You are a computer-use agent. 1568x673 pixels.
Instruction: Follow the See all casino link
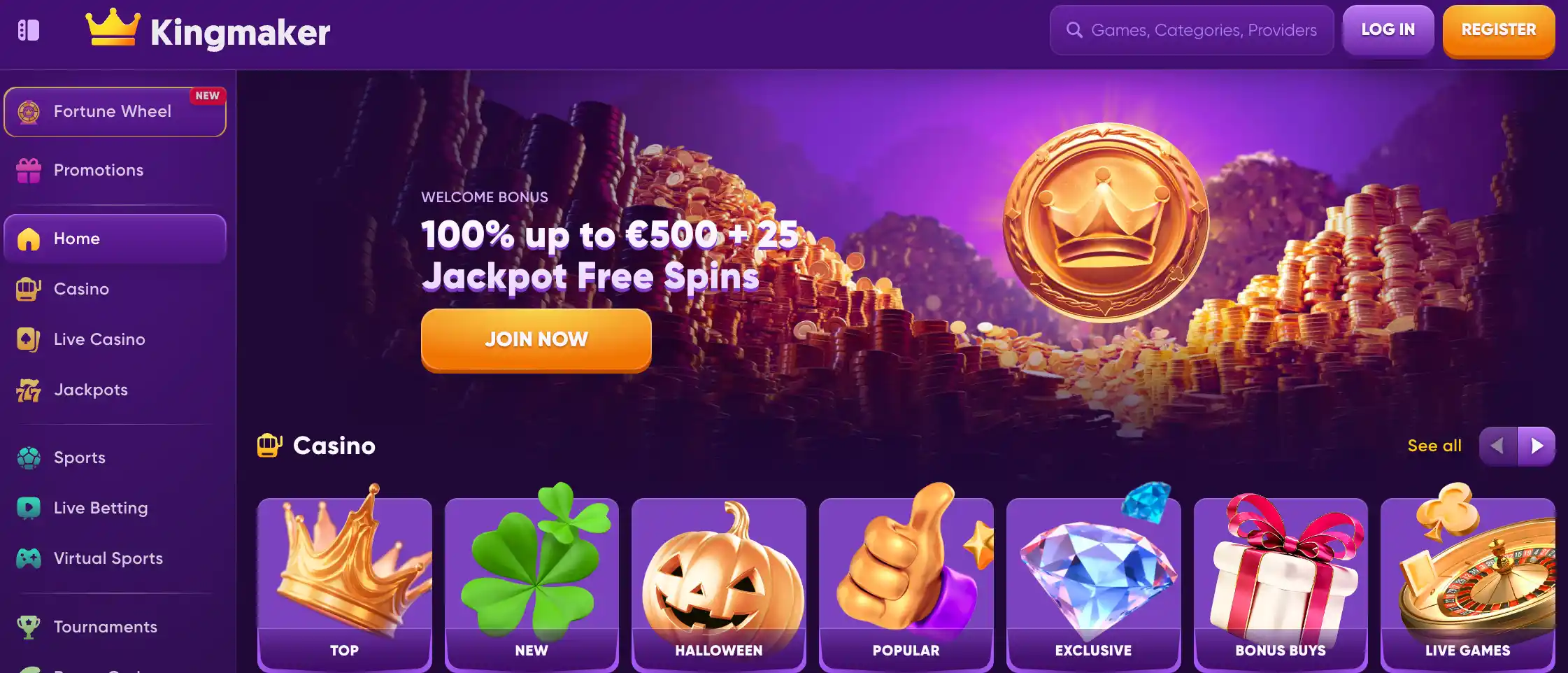click(1434, 446)
